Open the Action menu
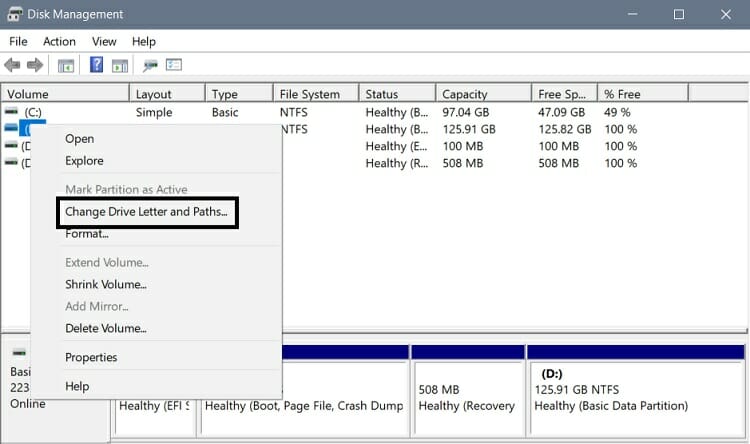750x444 pixels. (x=59, y=41)
